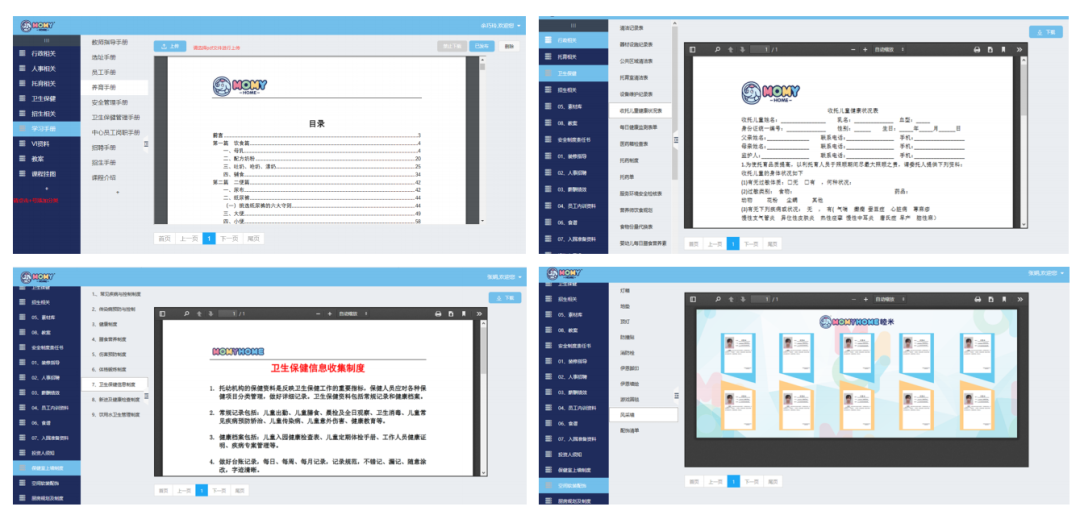This screenshot has height=515, width=1080.
Task: Click zoom in plus in top-right PDF toolbar
Action: pyautogui.click(x=866, y=49)
